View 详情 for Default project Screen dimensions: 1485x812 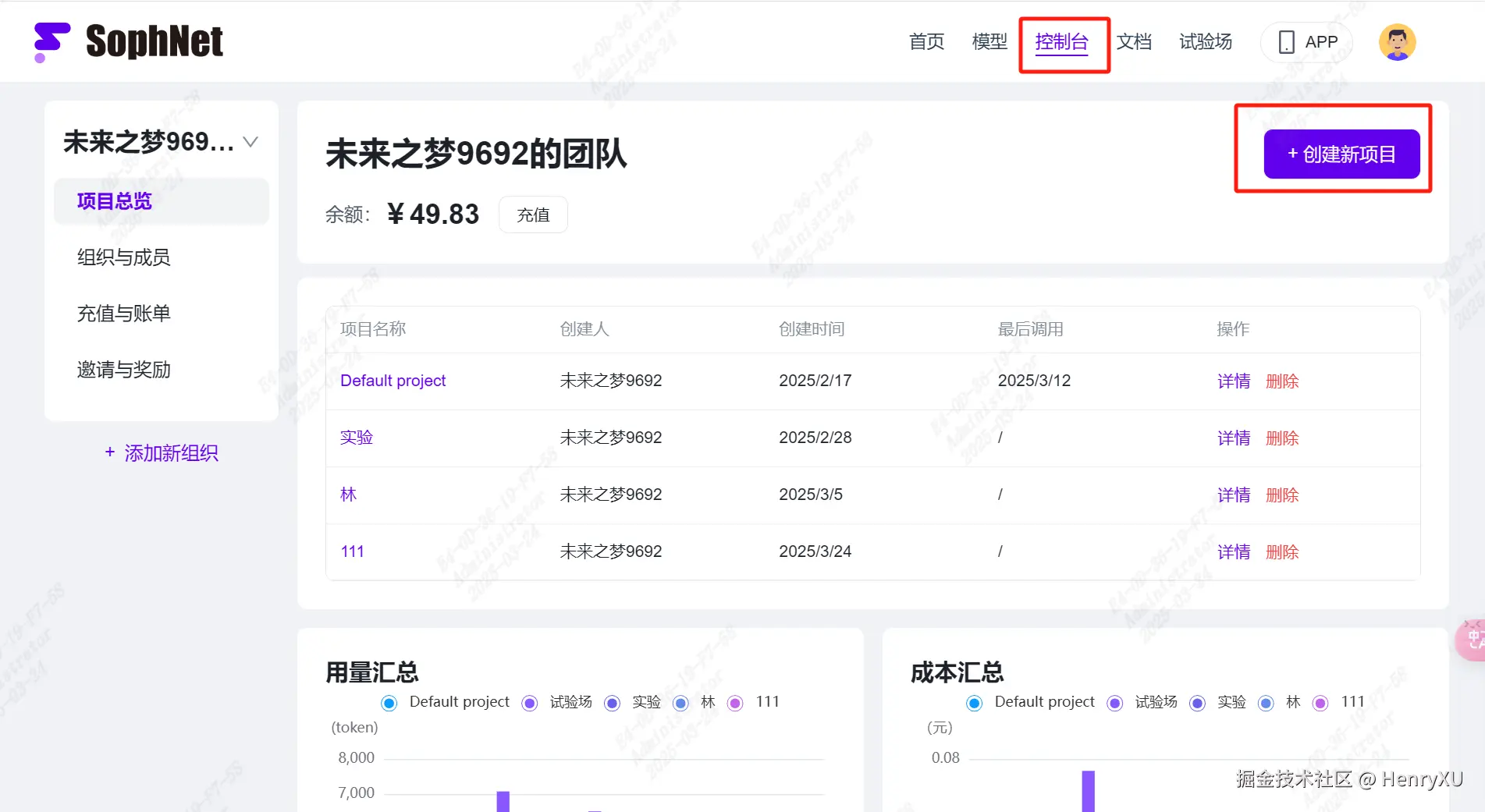click(1234, 381)
